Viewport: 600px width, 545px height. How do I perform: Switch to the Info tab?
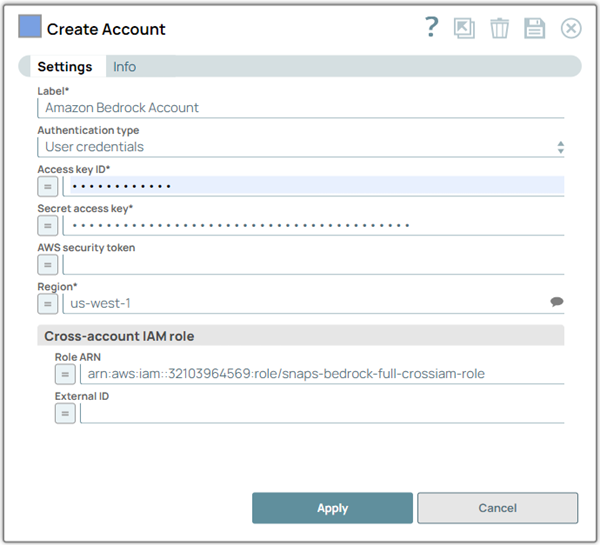(124, 67)
